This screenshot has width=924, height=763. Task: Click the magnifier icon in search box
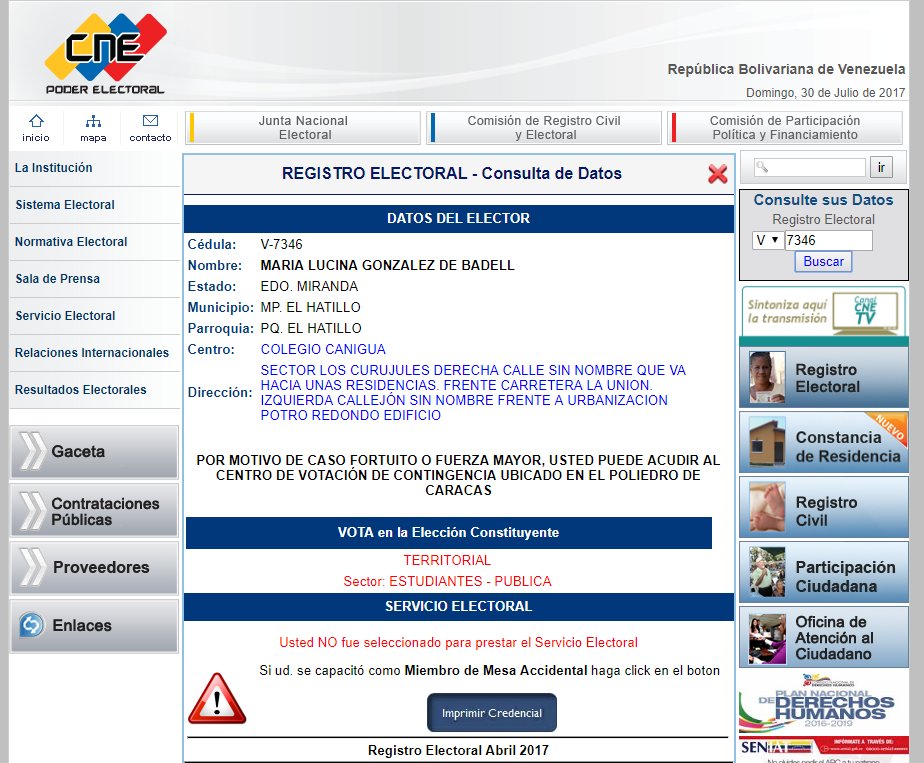click(x=762, y=167)
